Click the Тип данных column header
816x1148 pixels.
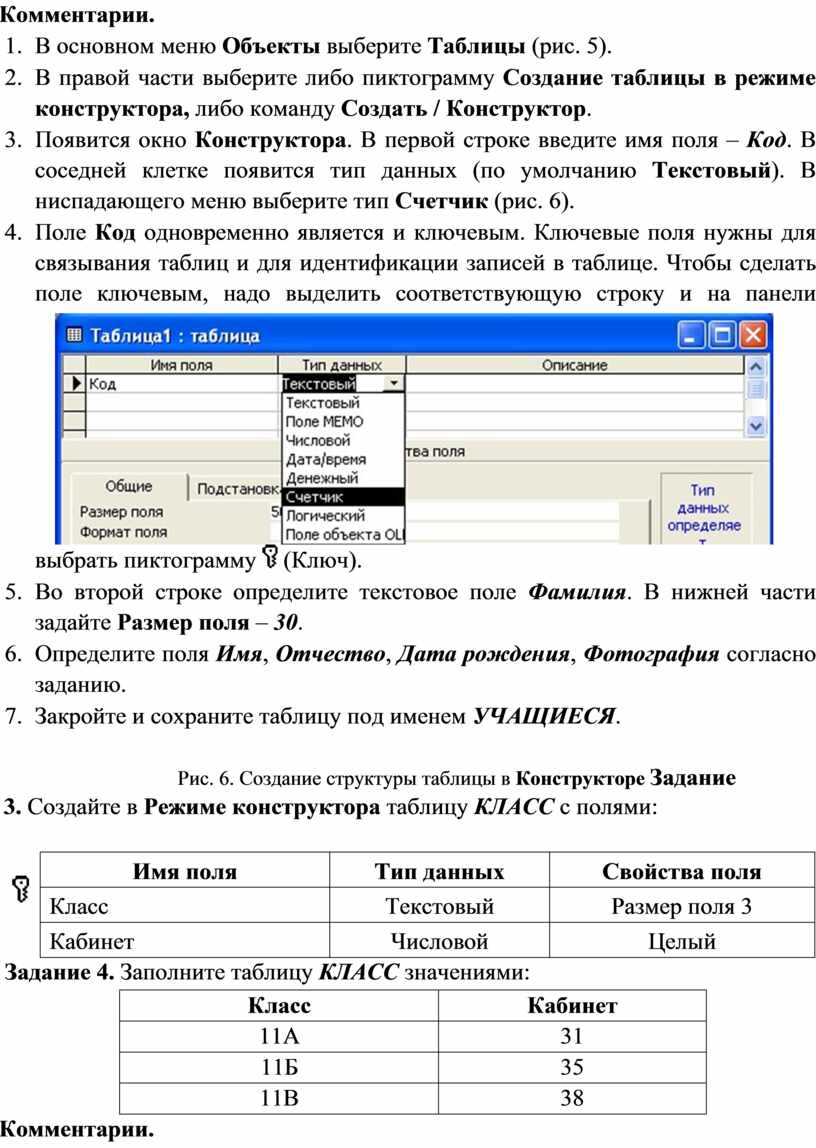(342, 365)
